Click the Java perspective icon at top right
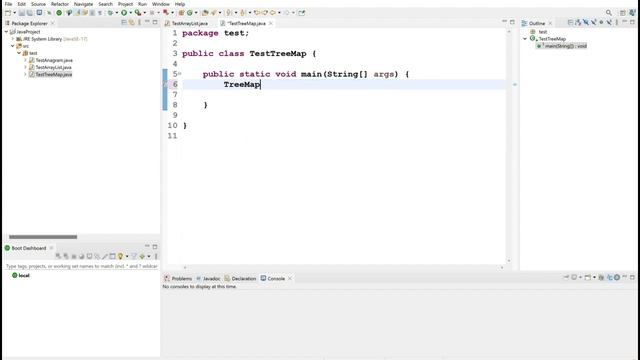Viewport: 640px width, 360px height. pyautogui.click(x=633, y=13)
